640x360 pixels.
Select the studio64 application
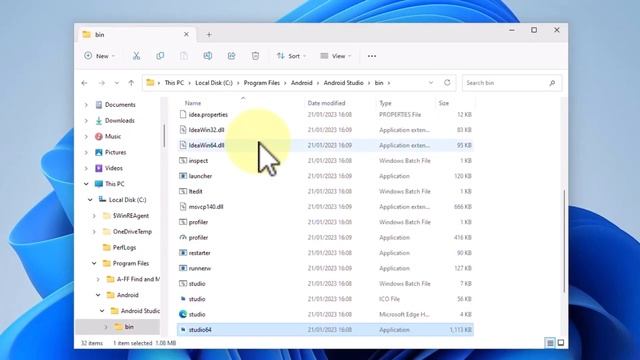(x=325, y=330)
